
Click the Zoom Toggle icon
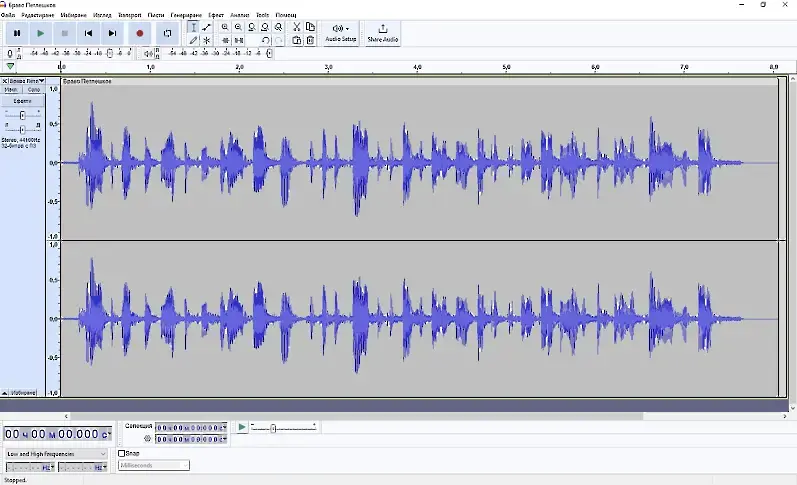click(279, 27)
